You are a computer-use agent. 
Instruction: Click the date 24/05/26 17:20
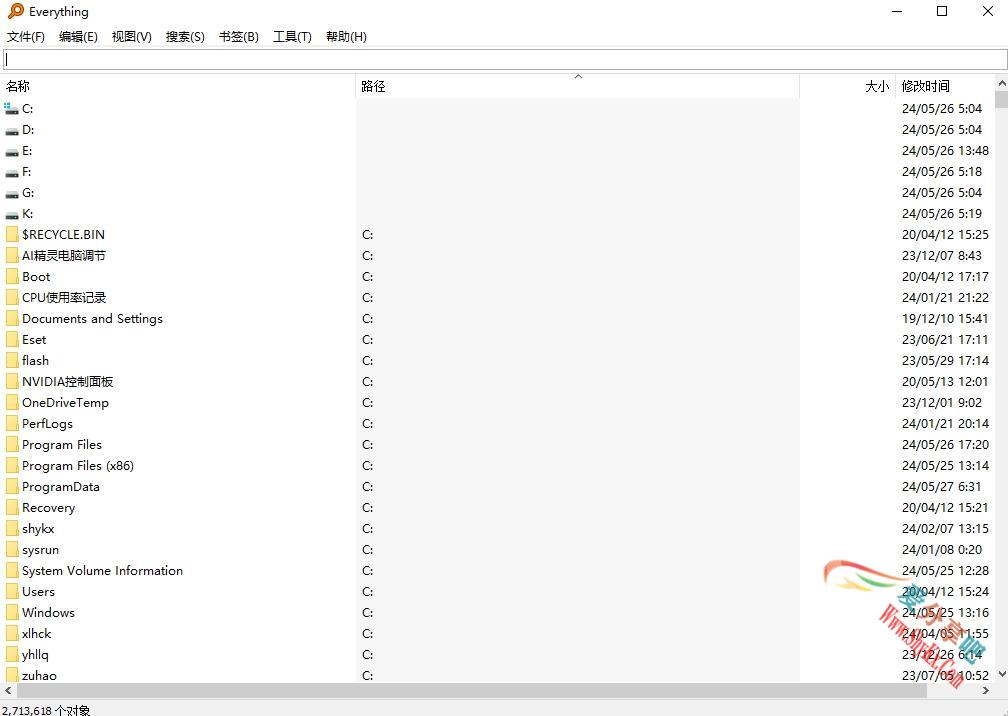click(x=945, y=445)
